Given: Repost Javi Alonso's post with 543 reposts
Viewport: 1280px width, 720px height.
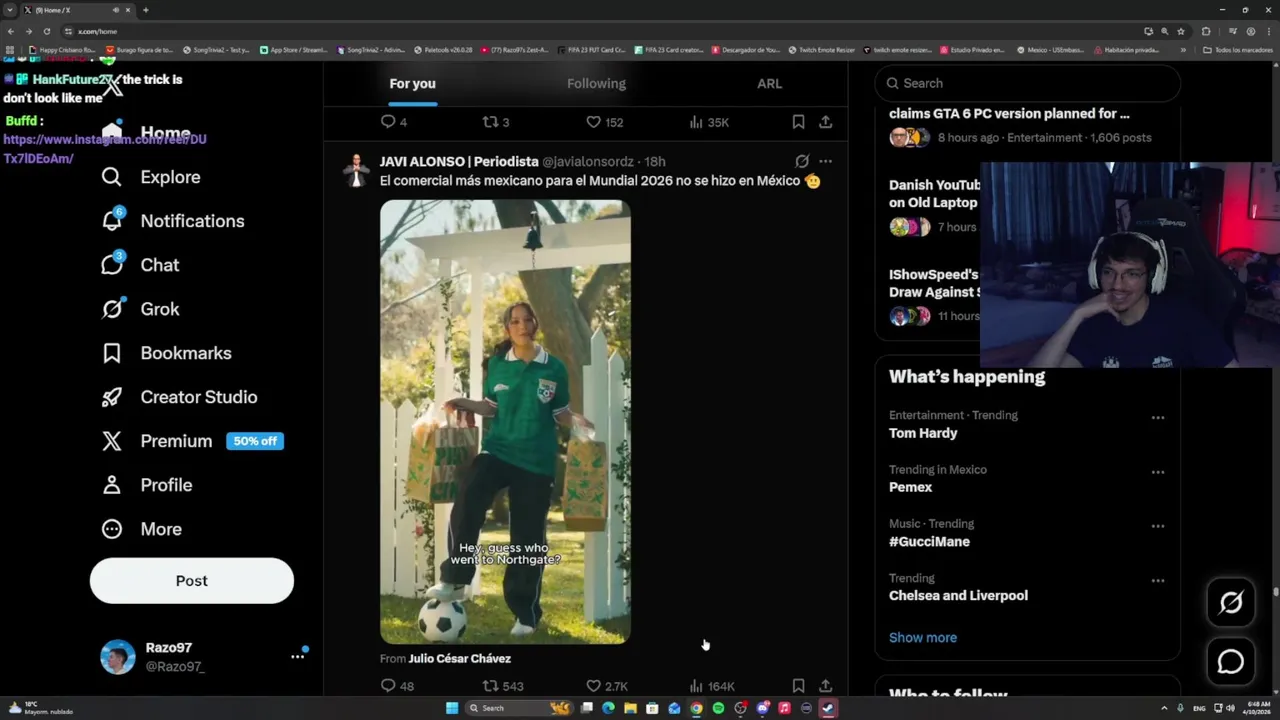Looking at the screenshot, I should click(x=503, y=686).
